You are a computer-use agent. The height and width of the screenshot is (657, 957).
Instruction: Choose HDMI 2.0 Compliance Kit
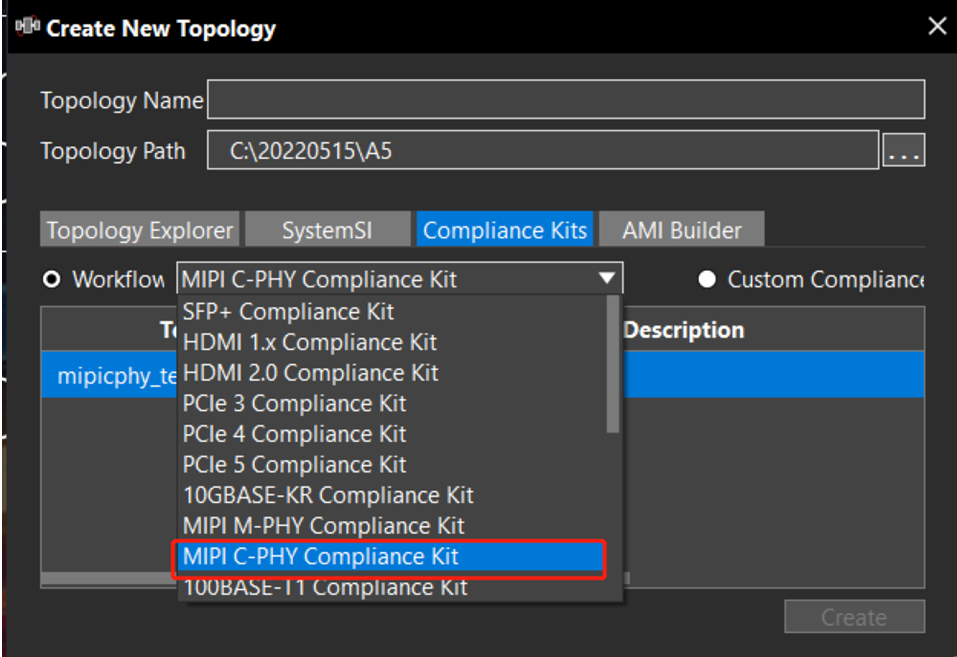[392, 372]
